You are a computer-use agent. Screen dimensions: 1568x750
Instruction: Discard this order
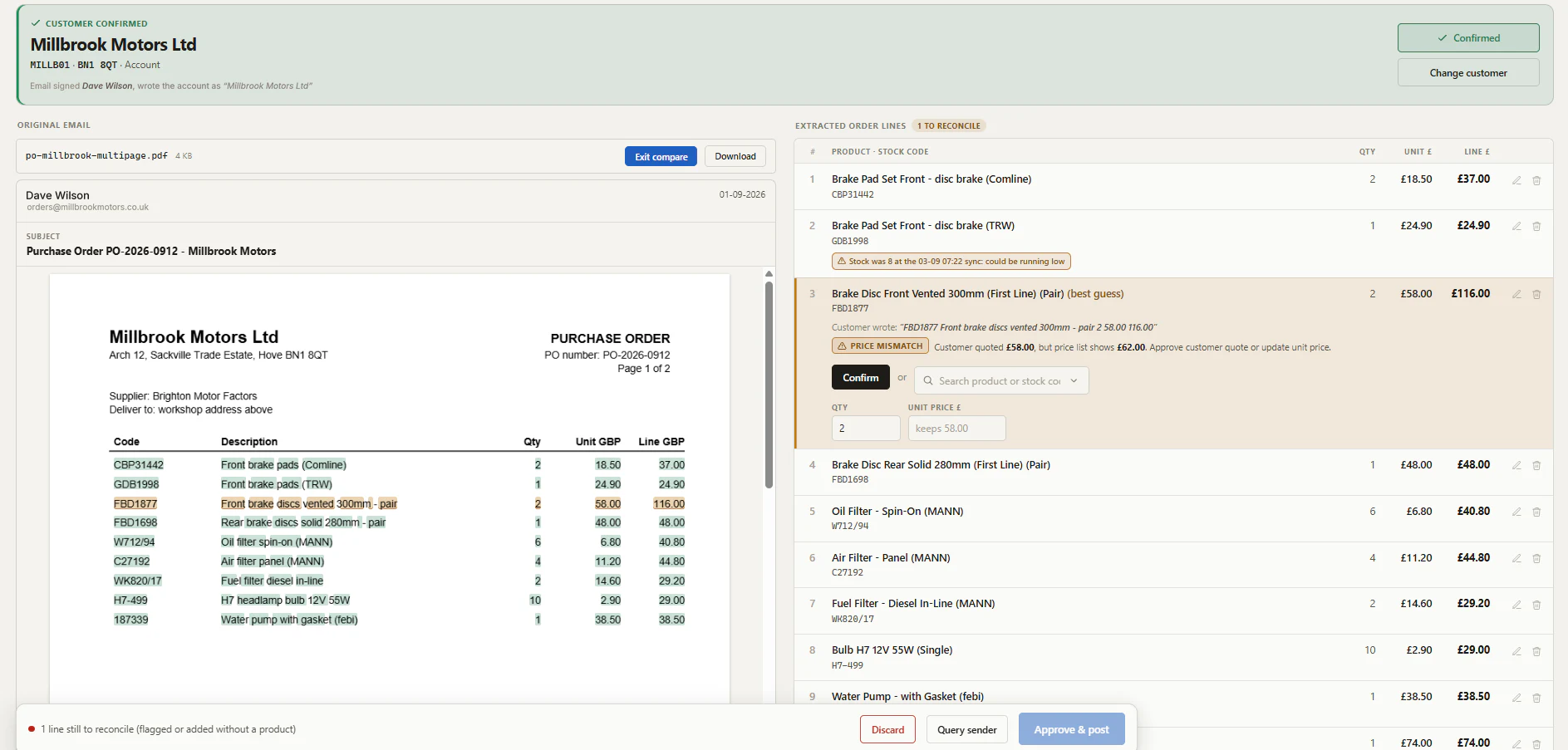click(x=887, y=729)
